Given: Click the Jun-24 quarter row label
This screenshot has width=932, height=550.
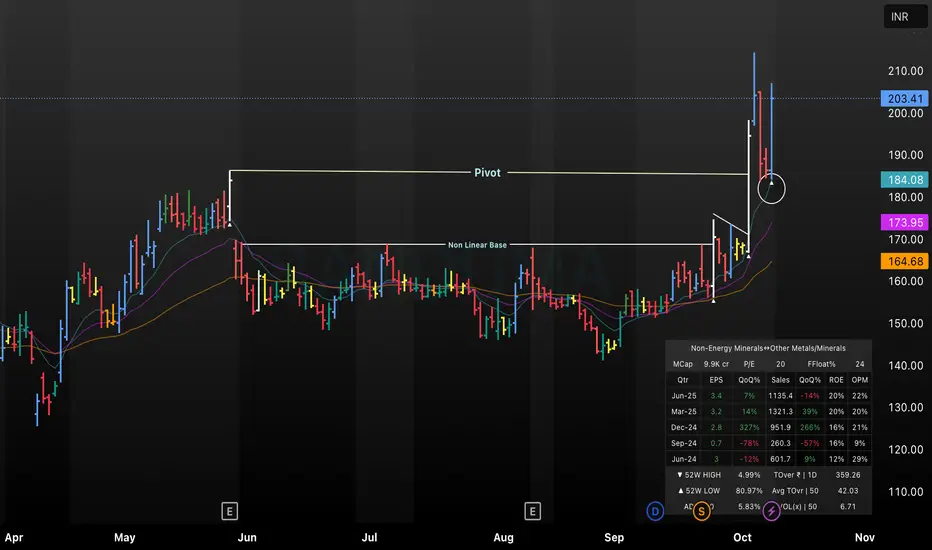Looking at the screenshot, I should 684,459.
